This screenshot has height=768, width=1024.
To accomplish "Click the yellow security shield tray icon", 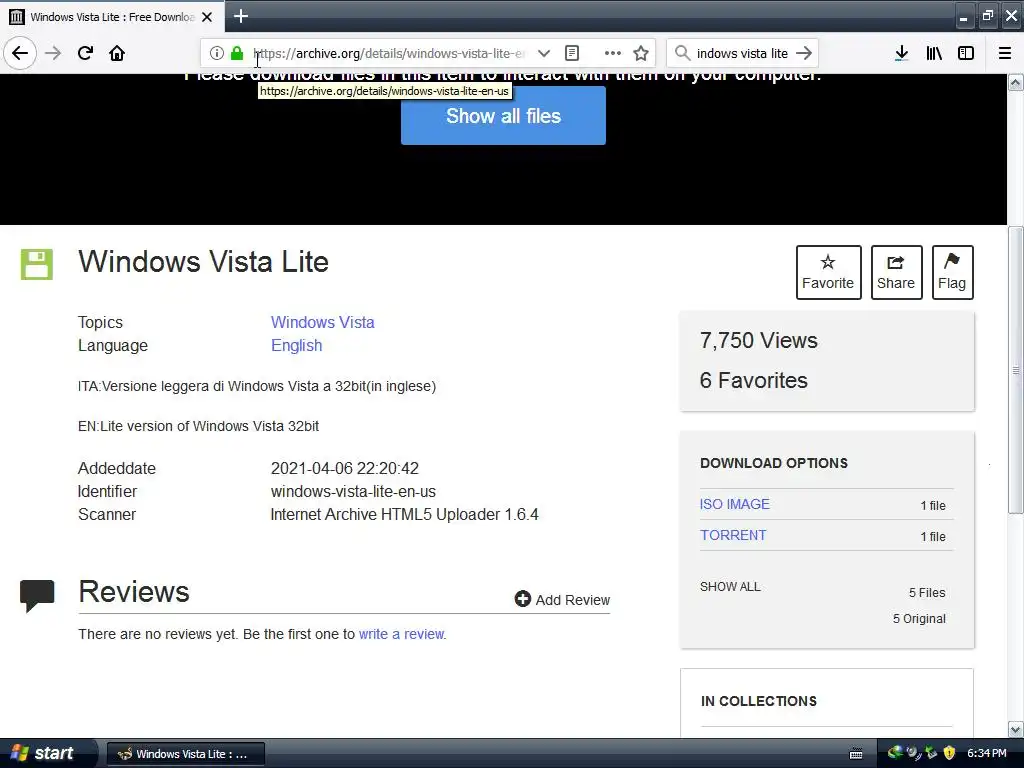I will click(x=950, y=754).
